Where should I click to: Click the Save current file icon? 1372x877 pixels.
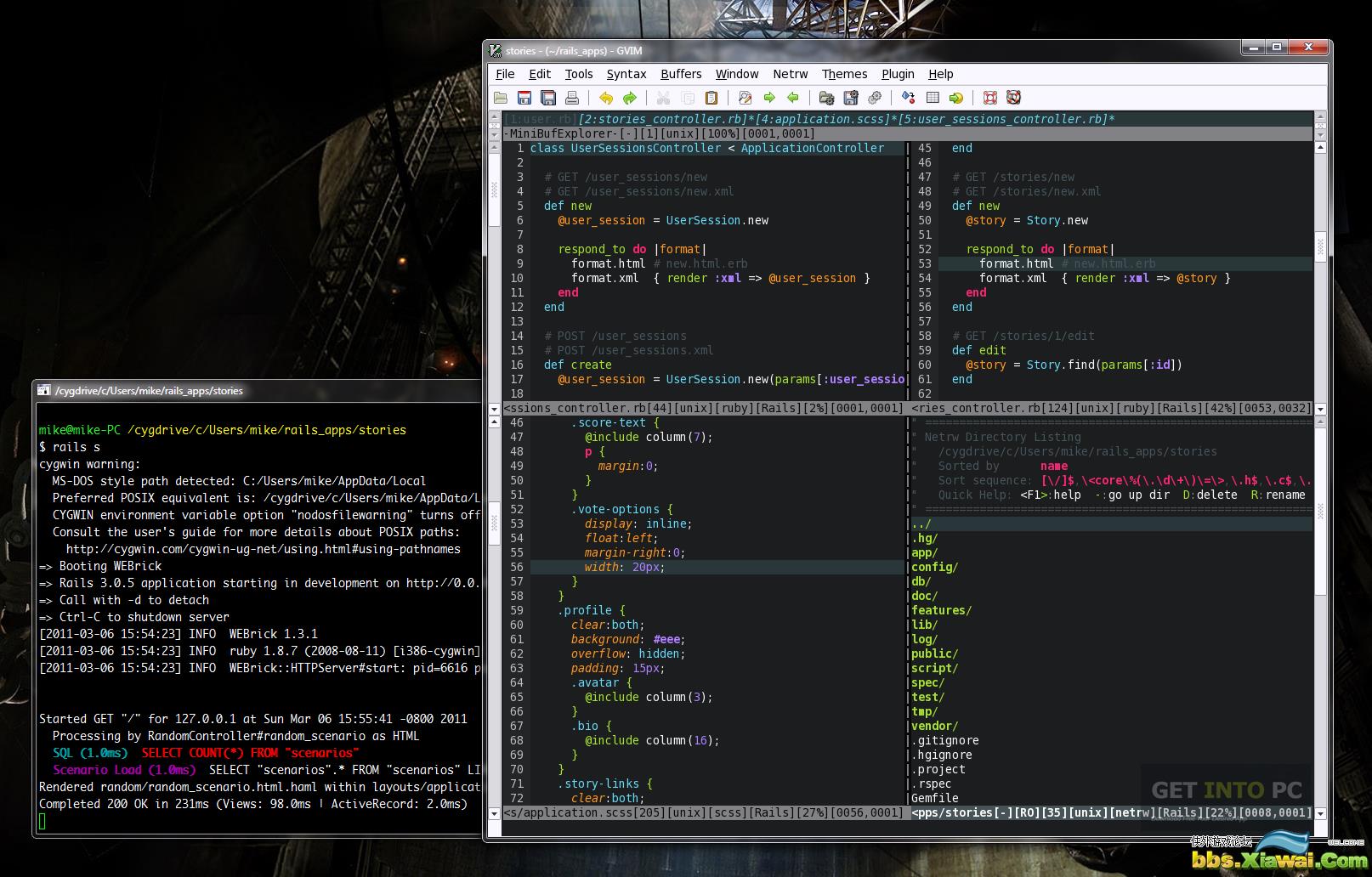(524, 98)
